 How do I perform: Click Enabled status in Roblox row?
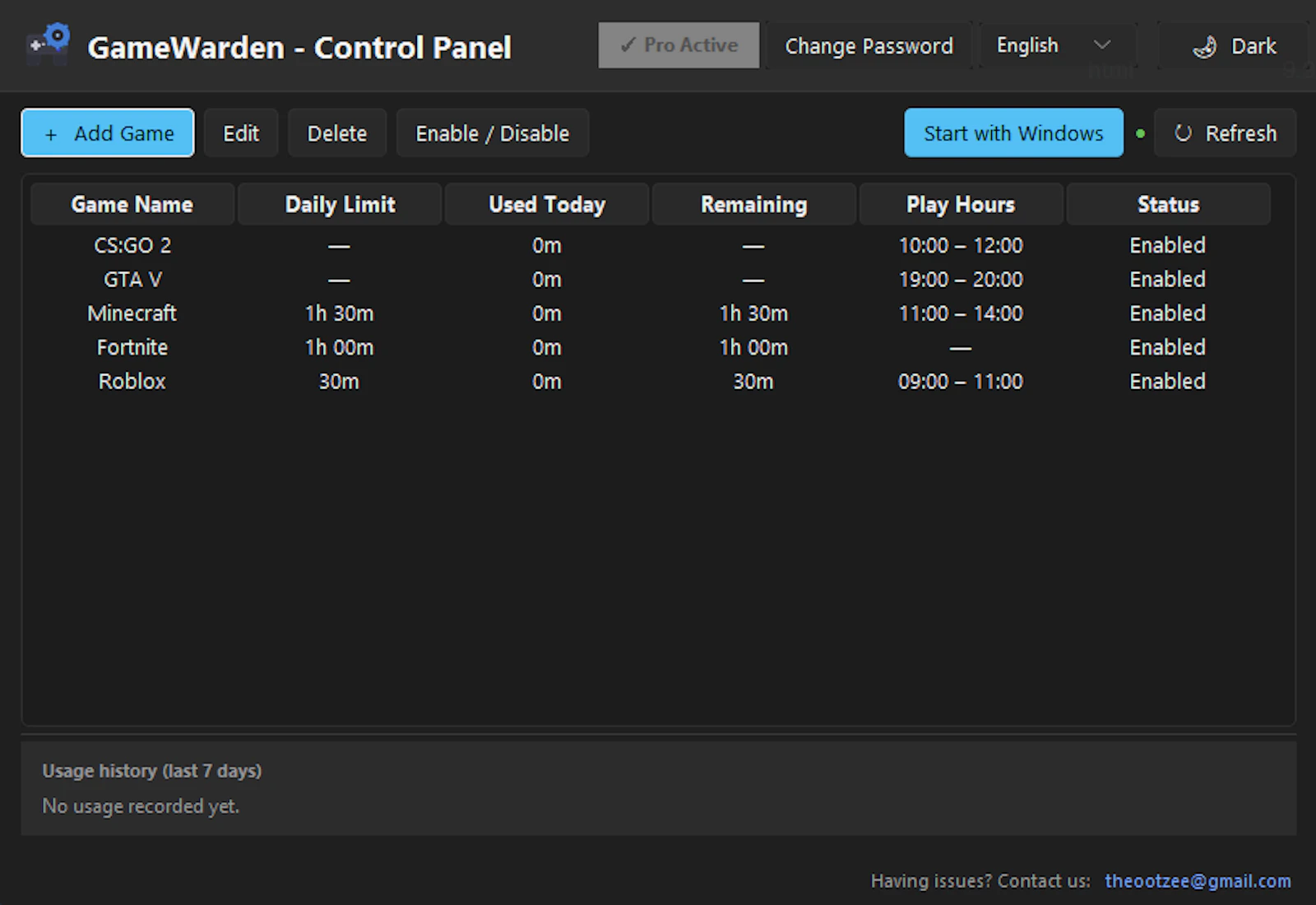coord(1168,382)
